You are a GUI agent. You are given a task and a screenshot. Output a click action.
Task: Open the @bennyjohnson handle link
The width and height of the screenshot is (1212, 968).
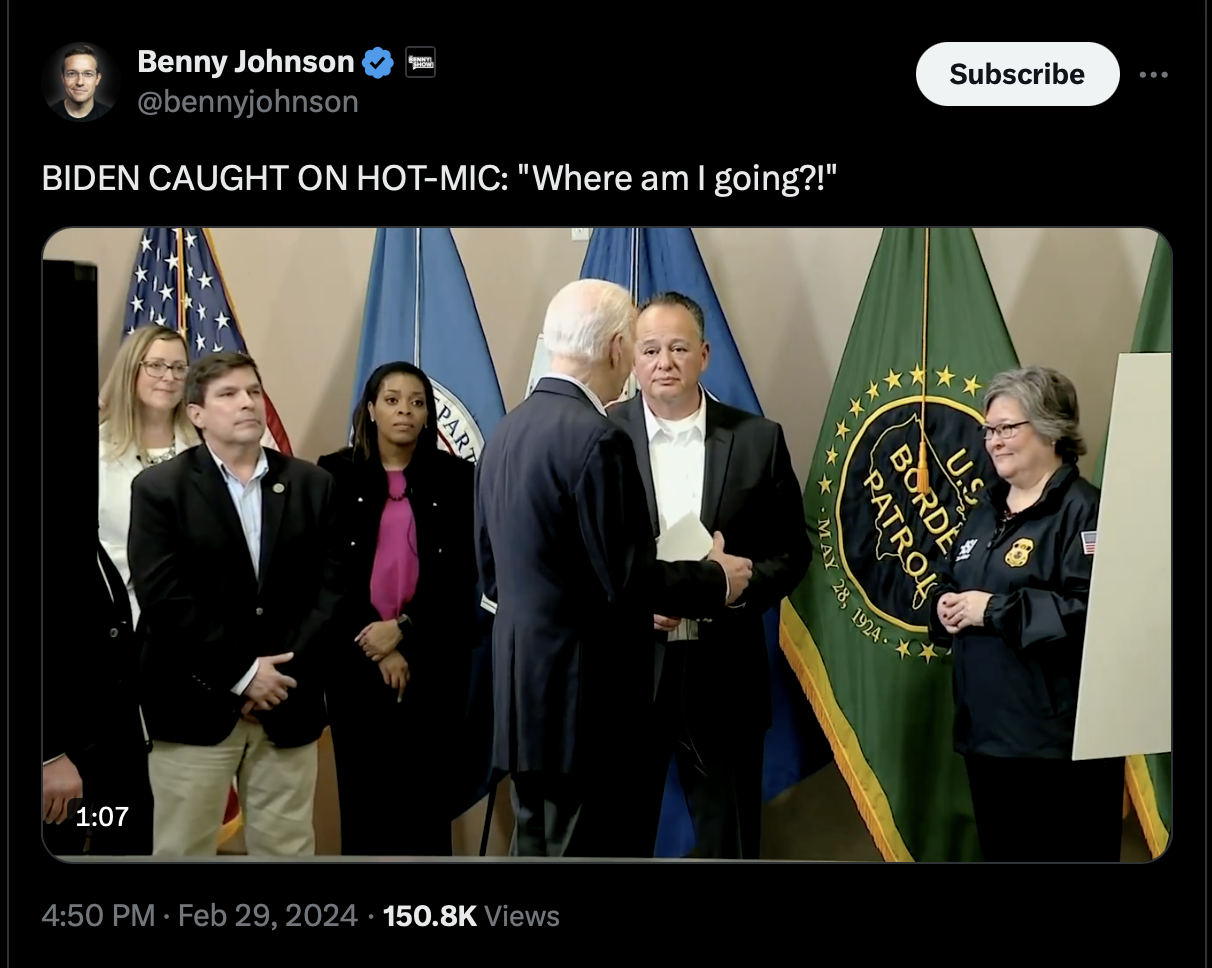(x=247, y=101)
